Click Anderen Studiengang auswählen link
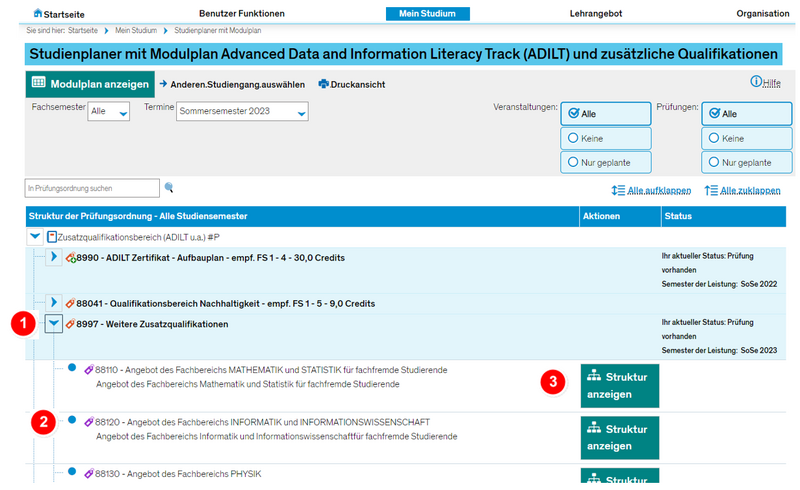 tap(237, 85)
